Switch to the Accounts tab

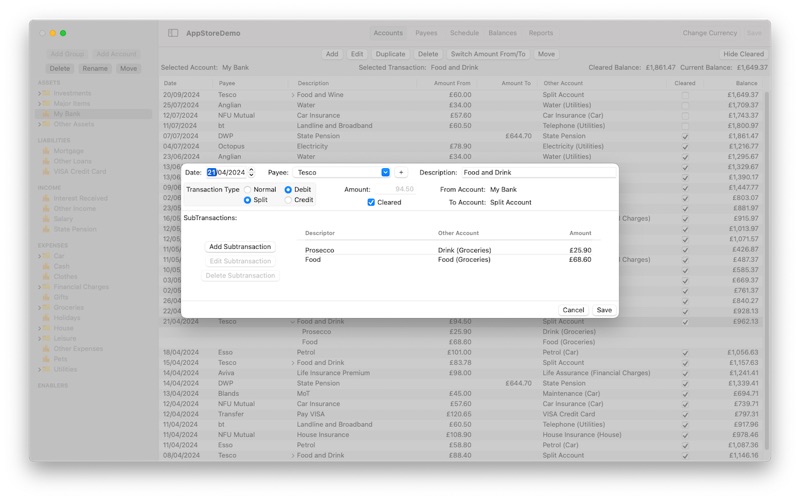(388, 33)
